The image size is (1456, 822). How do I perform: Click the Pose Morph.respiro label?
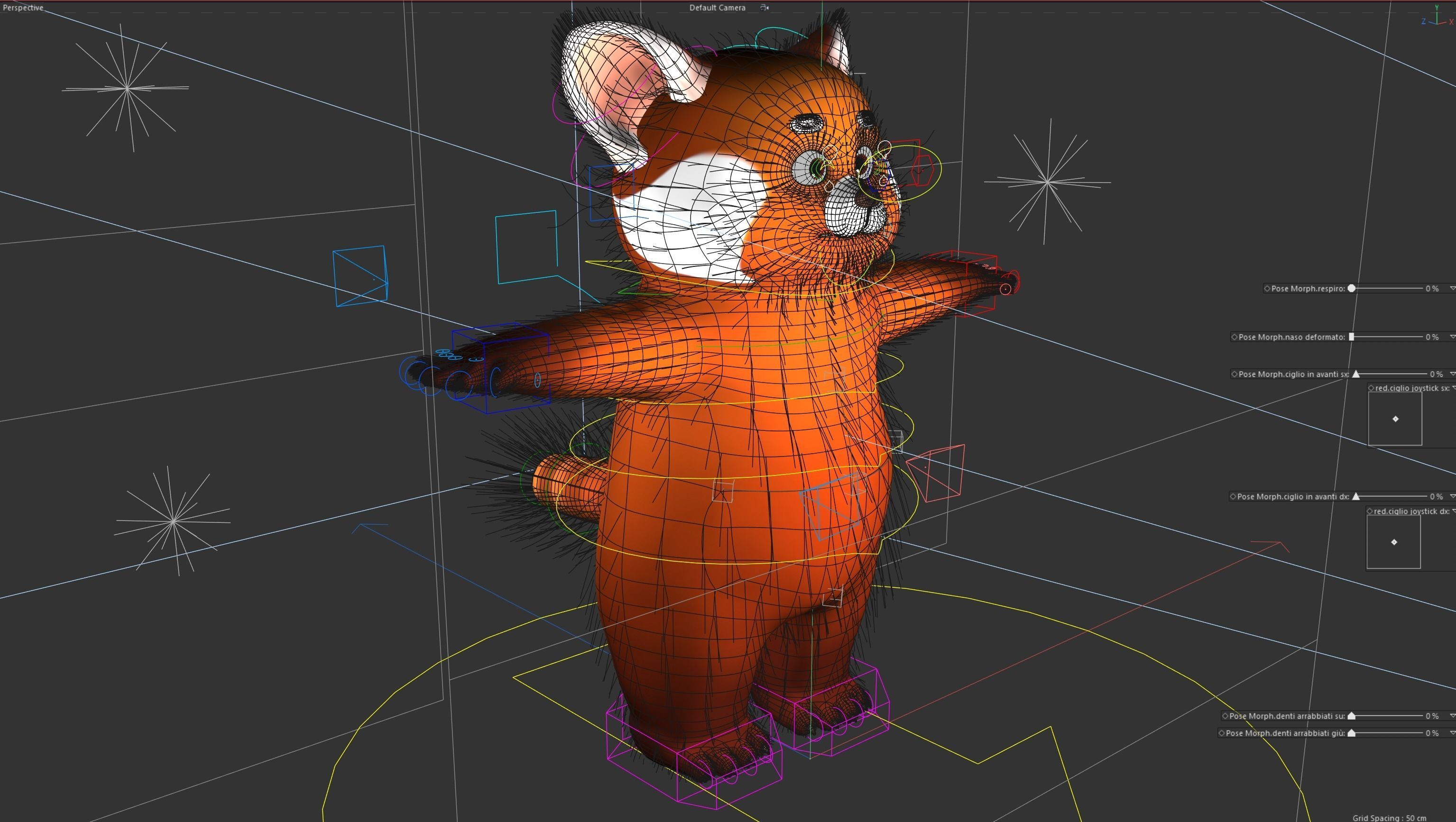pyautogui.click(x=1308, y=289)
